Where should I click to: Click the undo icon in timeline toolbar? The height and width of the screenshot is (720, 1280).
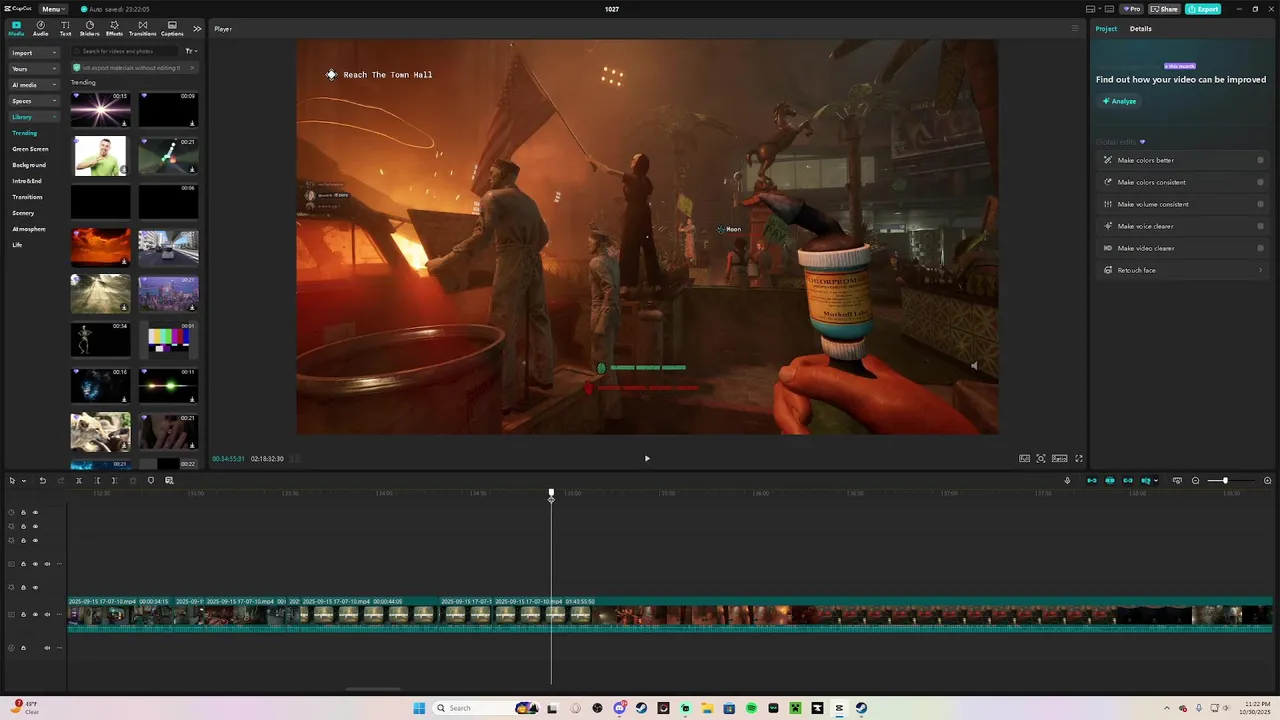[x=42, y=480]
